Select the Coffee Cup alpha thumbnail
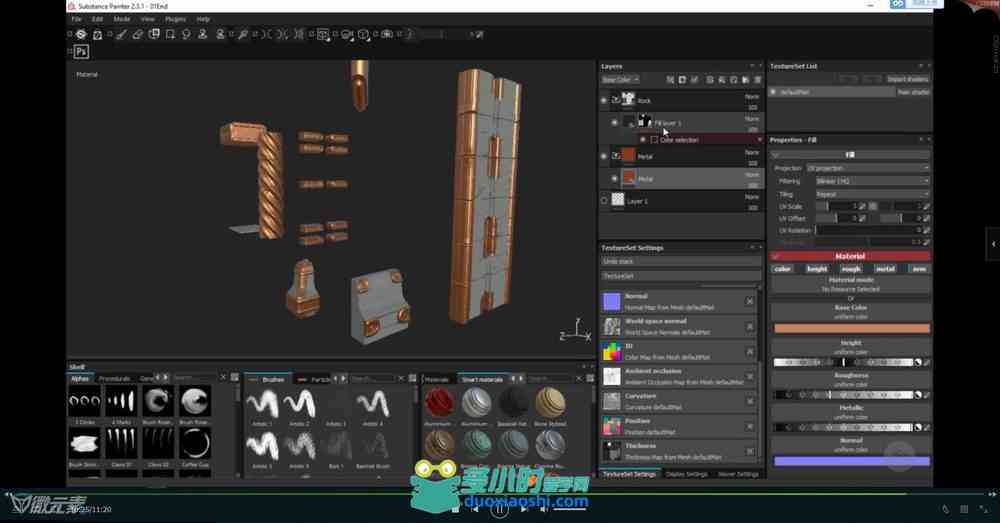This screenshot has width=1000, height=523. pyautogui.click(x=195, y=445)
